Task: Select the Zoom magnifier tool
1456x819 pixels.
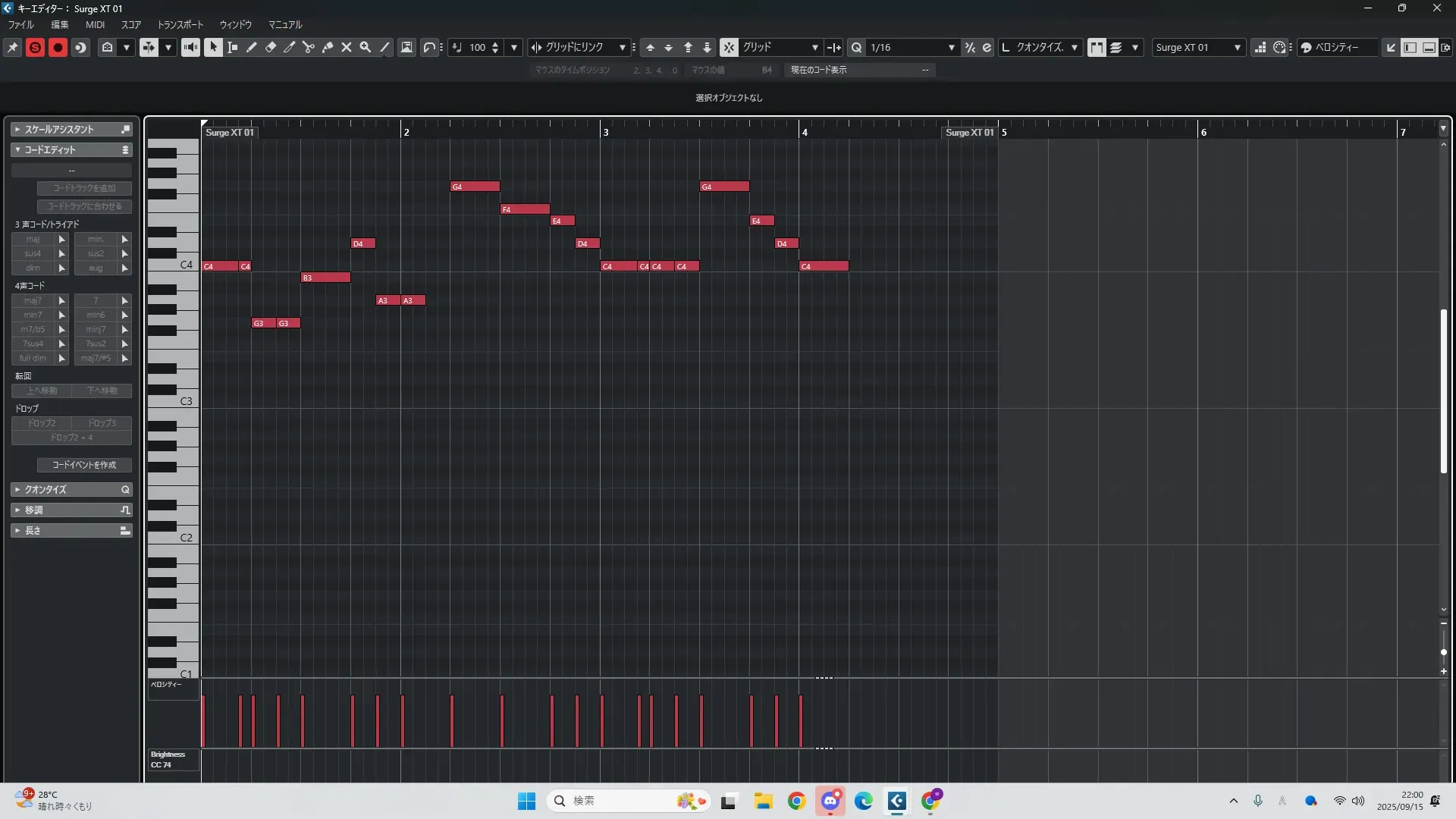Action: pyautogui.click(x=366, y=47)
